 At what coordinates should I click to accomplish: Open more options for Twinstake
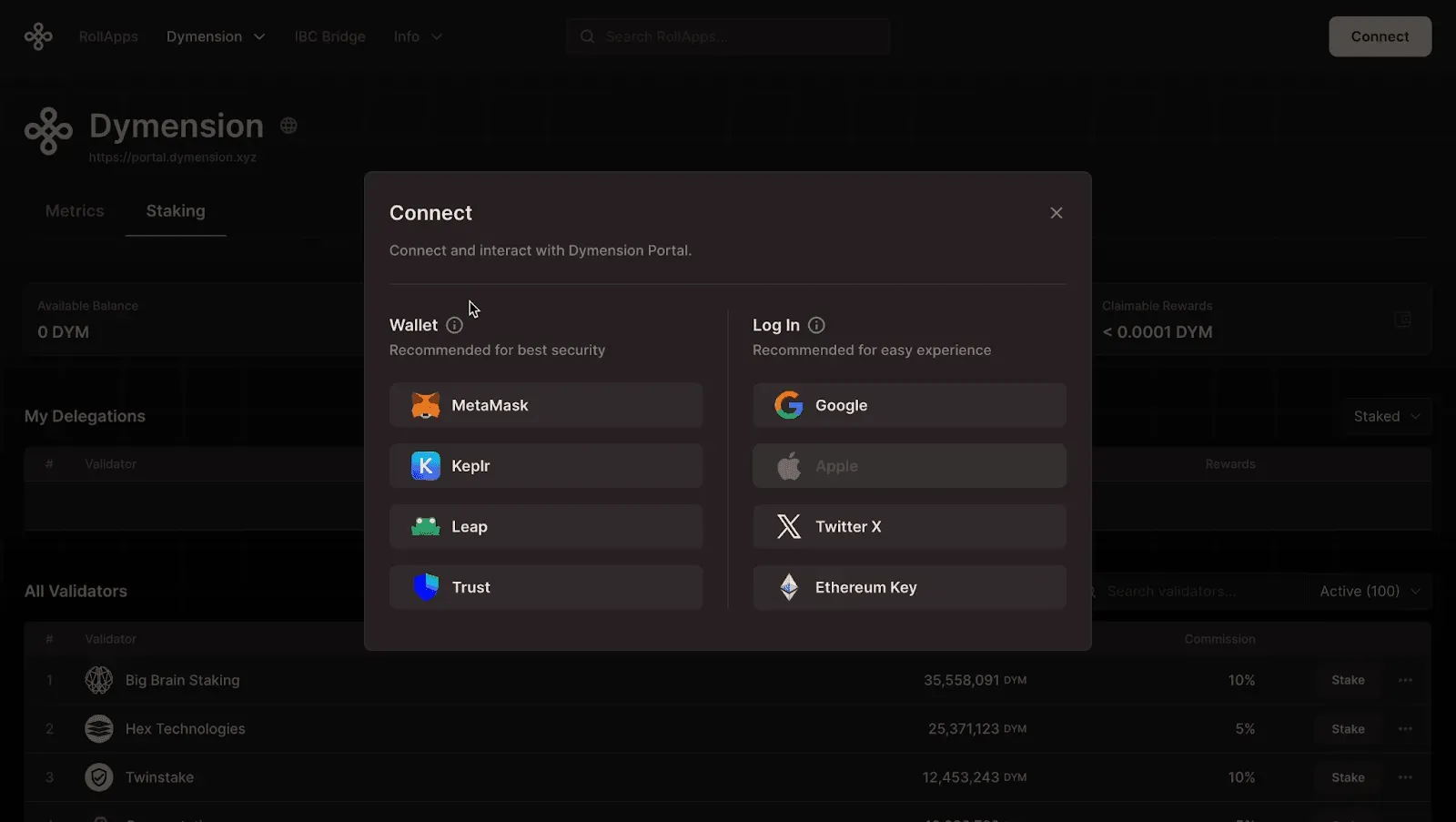[1405, 777]
